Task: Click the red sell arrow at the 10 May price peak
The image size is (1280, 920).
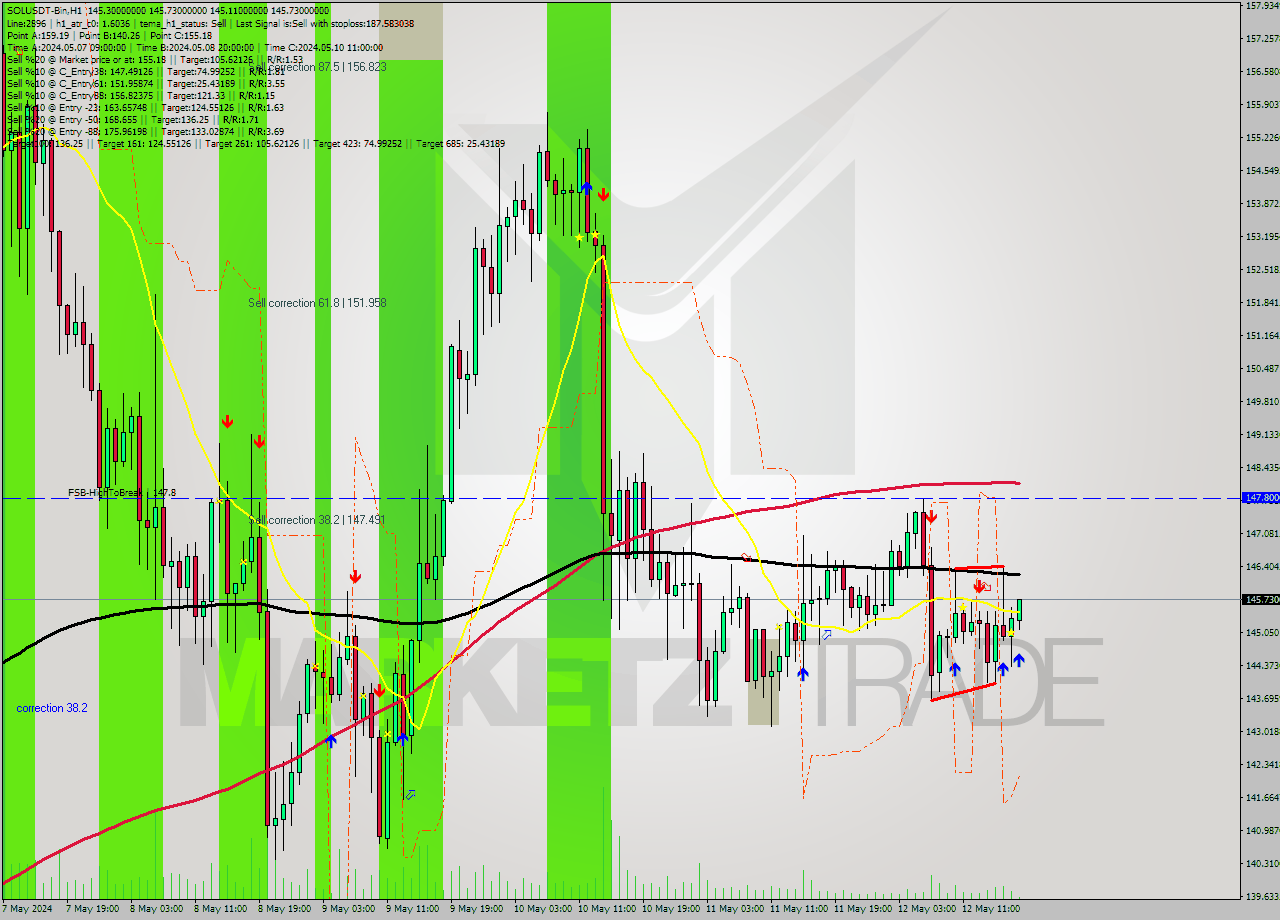Action: point(603,195)
